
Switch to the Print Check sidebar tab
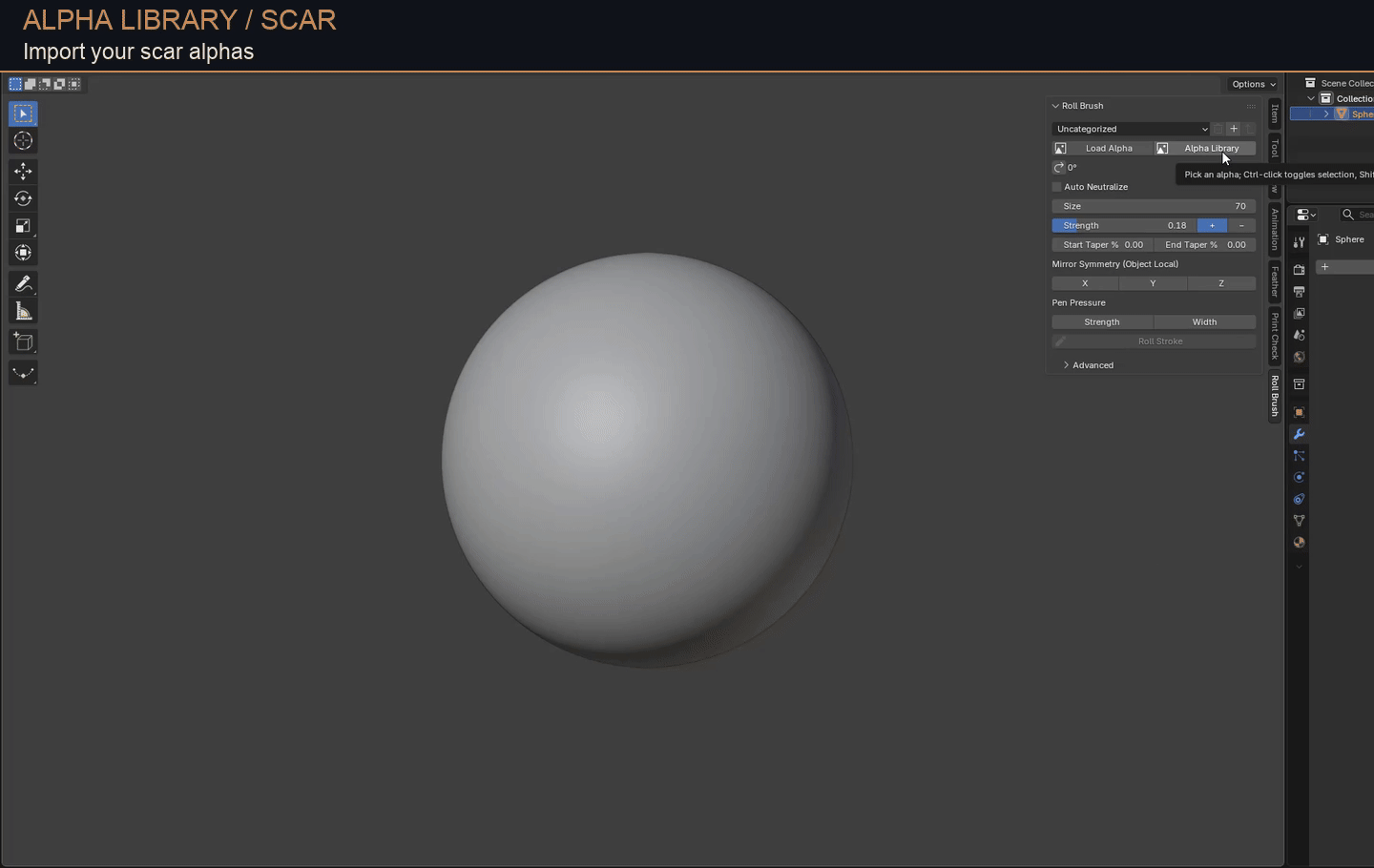click(x=1275, y=335)
